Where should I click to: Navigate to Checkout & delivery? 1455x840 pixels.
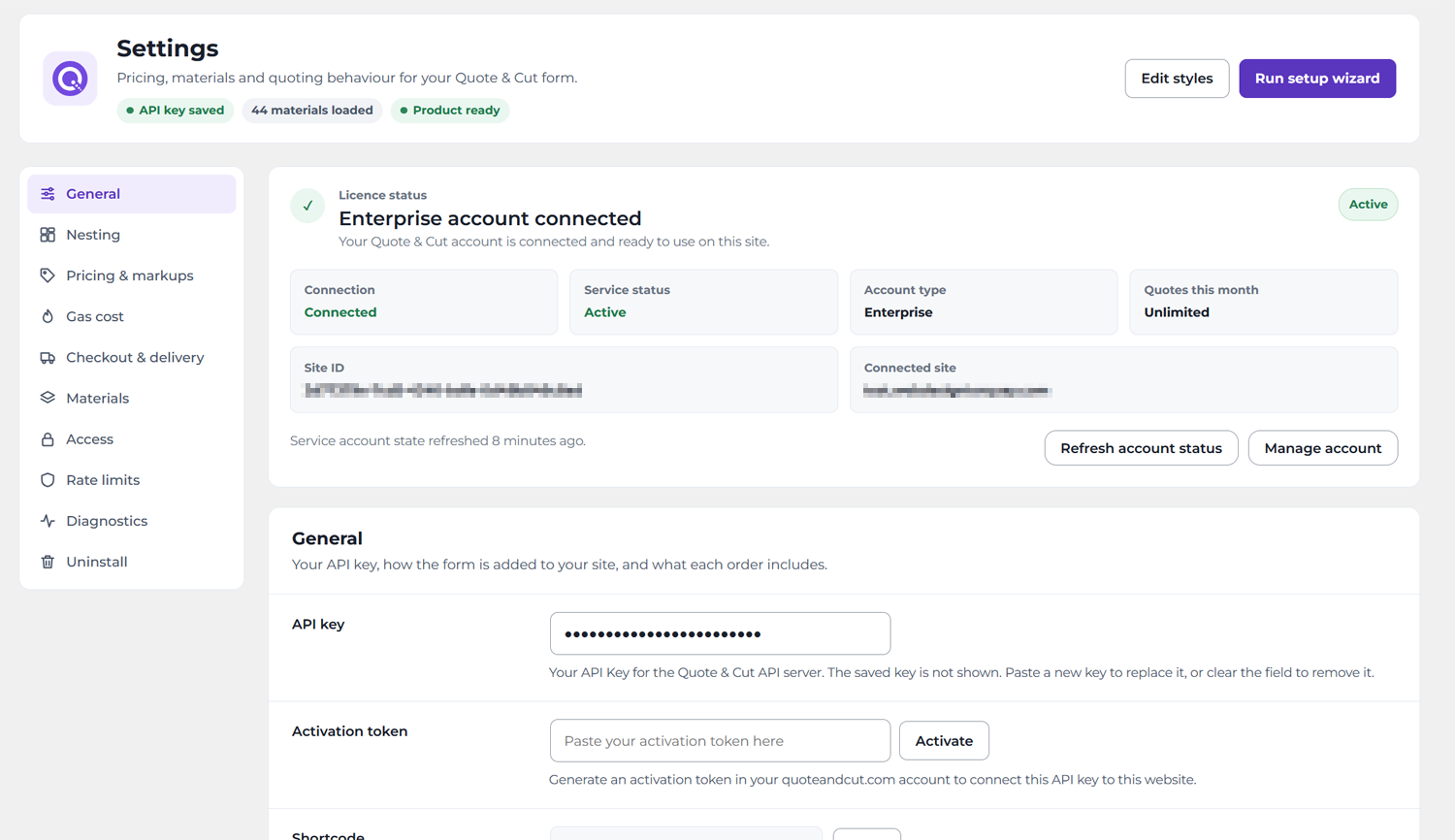[132, 357]
